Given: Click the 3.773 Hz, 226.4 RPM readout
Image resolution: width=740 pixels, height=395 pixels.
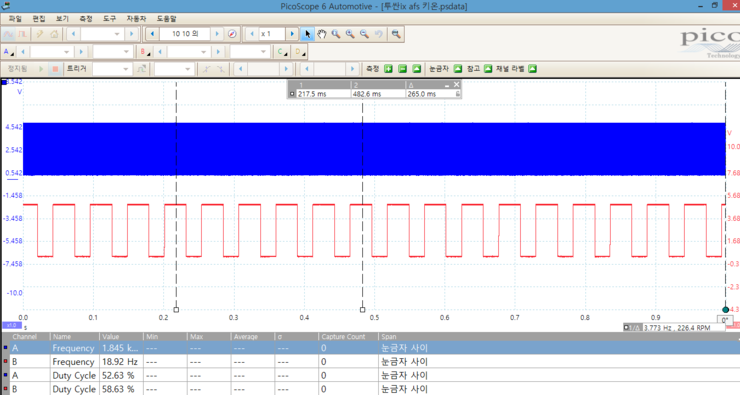Looking at the screenshot, I should (x=677, y=328).
